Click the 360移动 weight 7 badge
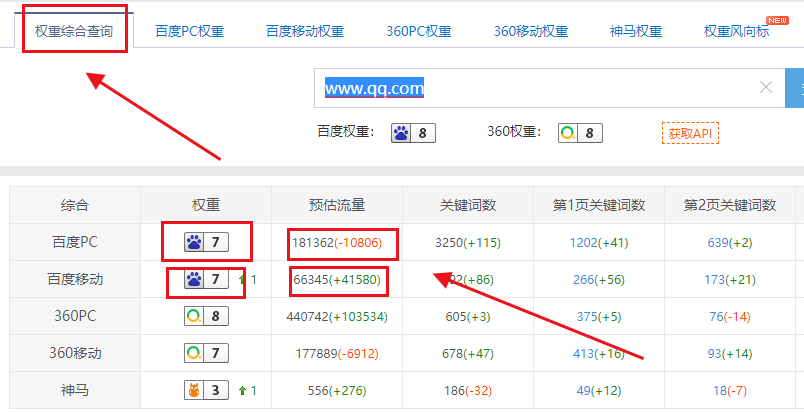804x412 pixels. click(x=206, y=353)
